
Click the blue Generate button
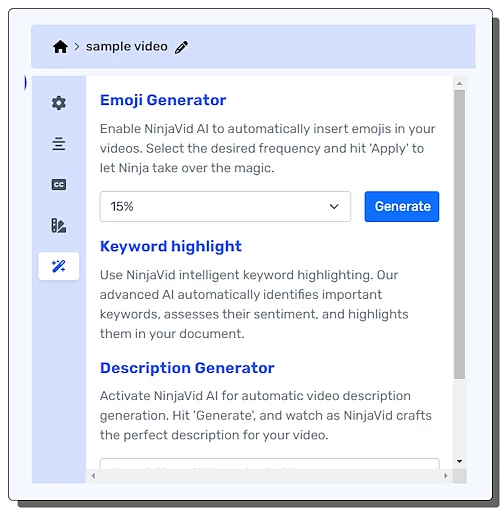click(402, 206)
